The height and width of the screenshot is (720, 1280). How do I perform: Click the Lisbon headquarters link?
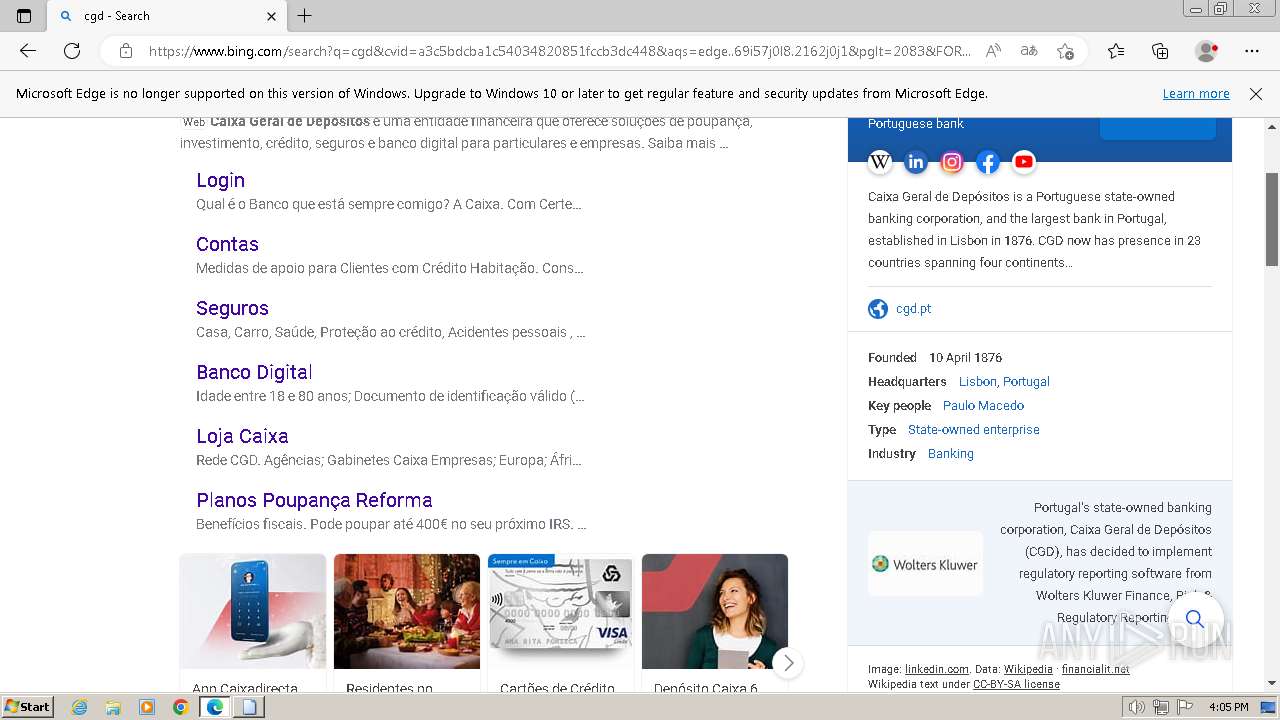(x=977, y=382)
